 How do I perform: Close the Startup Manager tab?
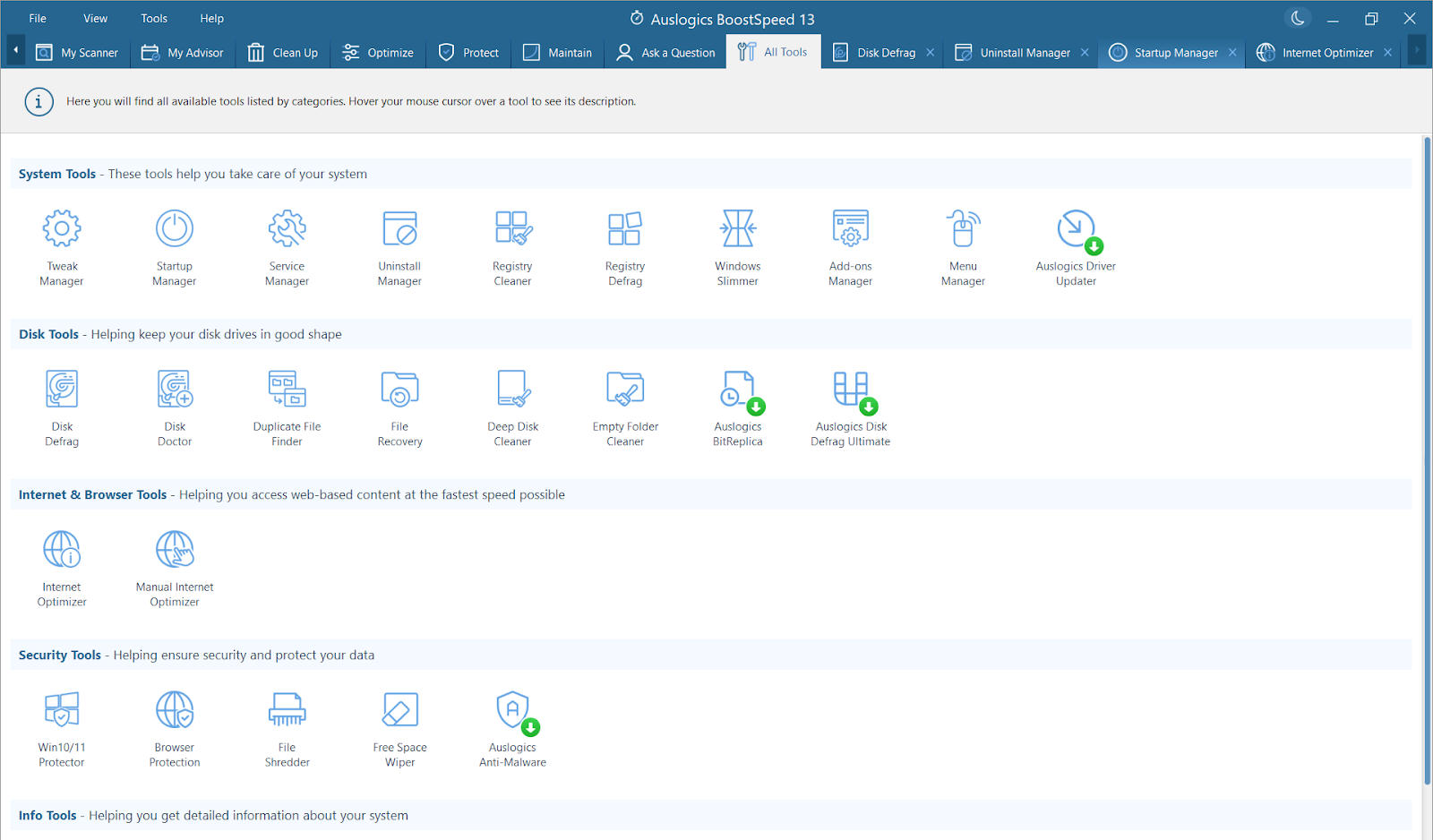(x=1232, y=52)
